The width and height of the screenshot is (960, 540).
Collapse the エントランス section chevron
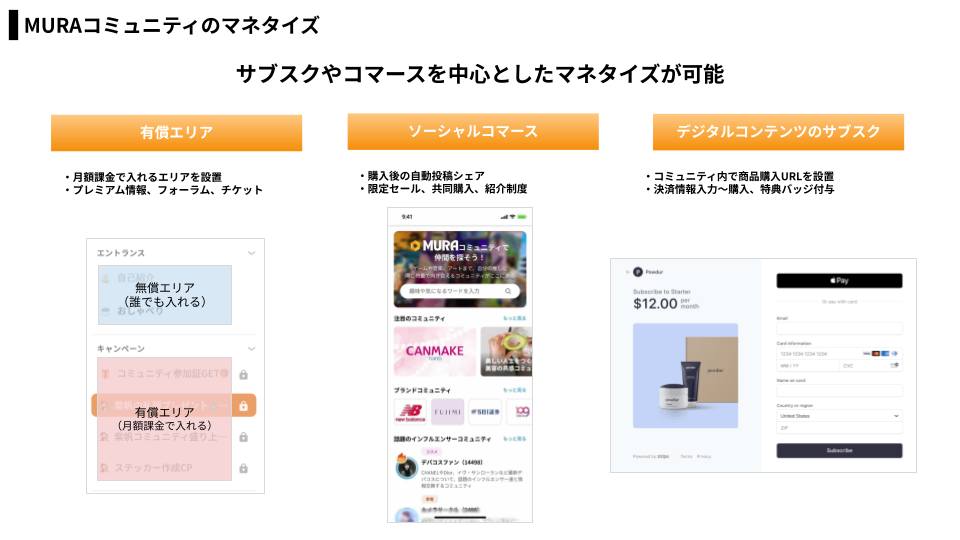point(251,253)
